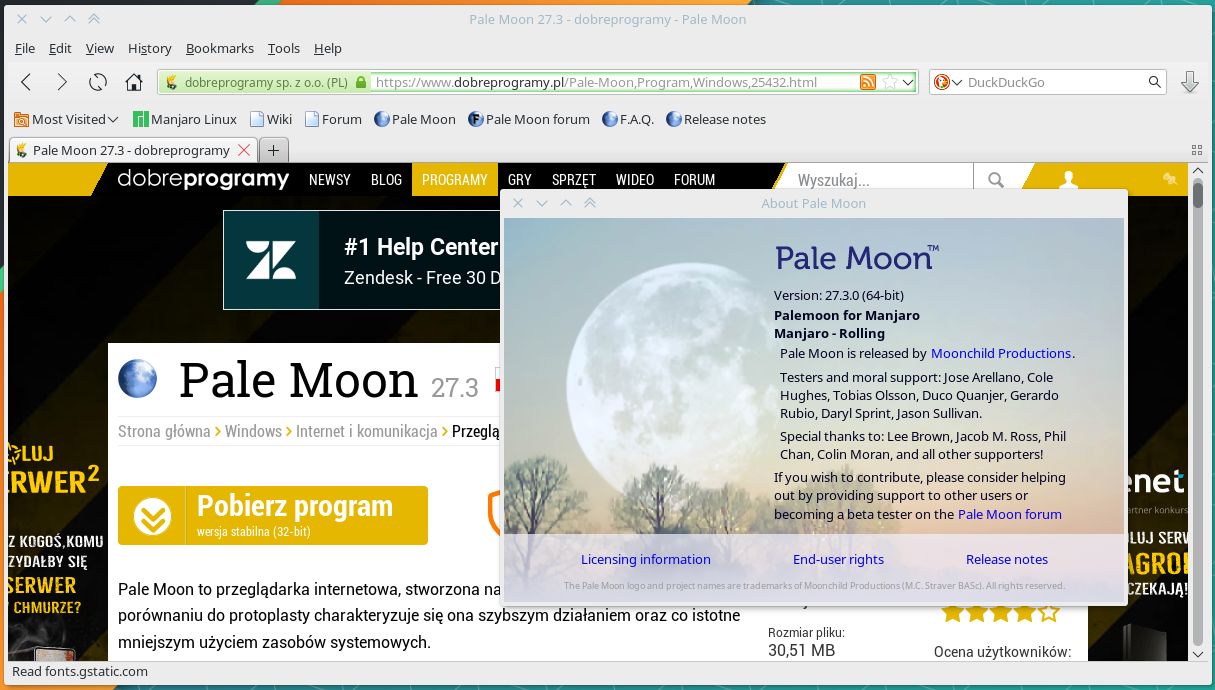The image size is (1215, 690).
Task: Go to GRY section of the site
Action: pyautogui.click(x=520, y=180)
